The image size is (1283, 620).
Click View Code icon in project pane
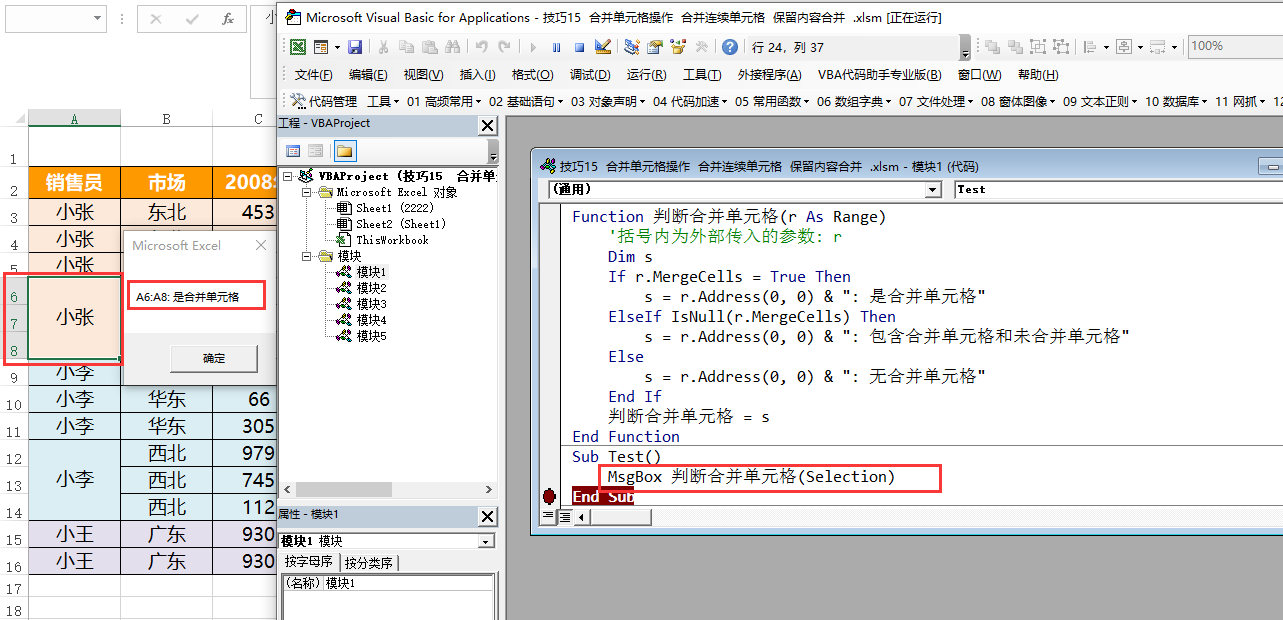(293, 151)
